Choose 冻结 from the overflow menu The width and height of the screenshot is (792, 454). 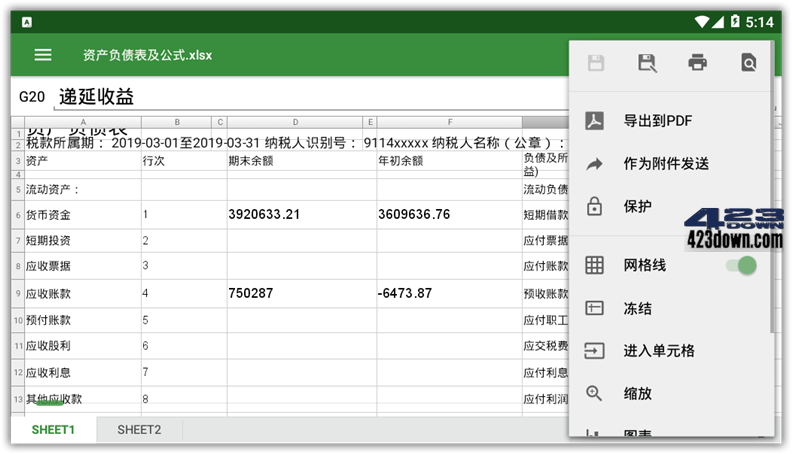(x=637, y=308)
